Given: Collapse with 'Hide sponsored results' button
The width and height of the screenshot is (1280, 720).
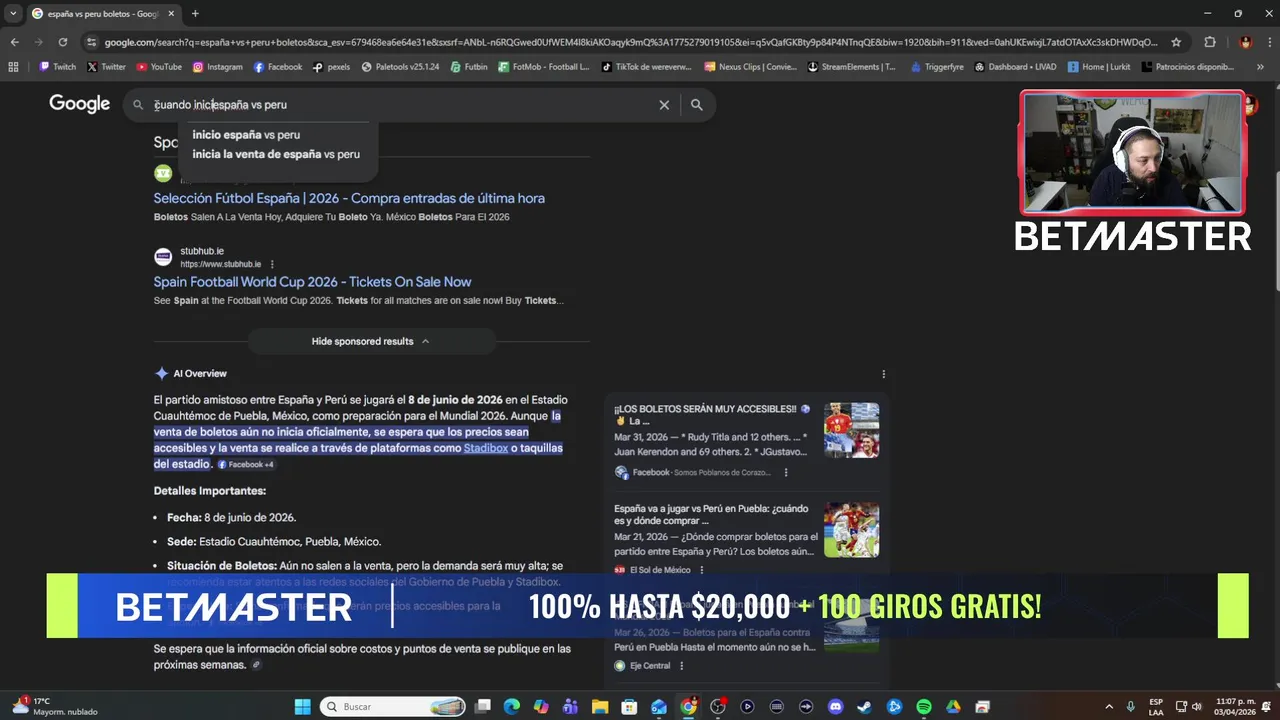Looking at the screenshot, I should point(370,341).
